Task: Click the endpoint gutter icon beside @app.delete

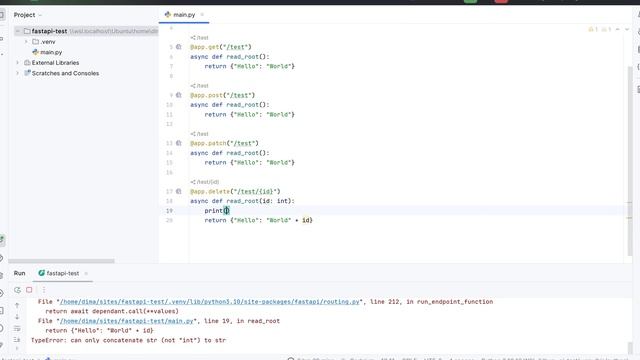Action: pos(179,191)
